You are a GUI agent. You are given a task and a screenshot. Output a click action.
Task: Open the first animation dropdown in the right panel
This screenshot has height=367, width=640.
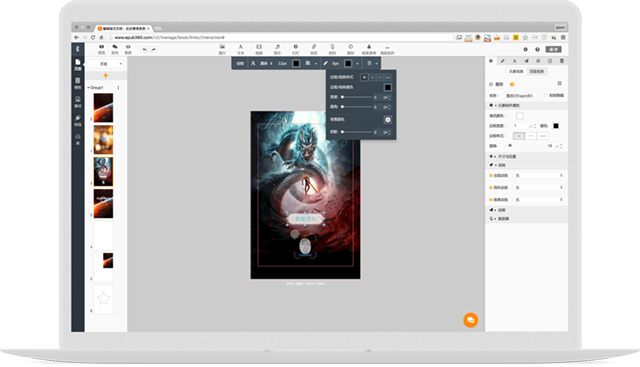tap(538, 176)
